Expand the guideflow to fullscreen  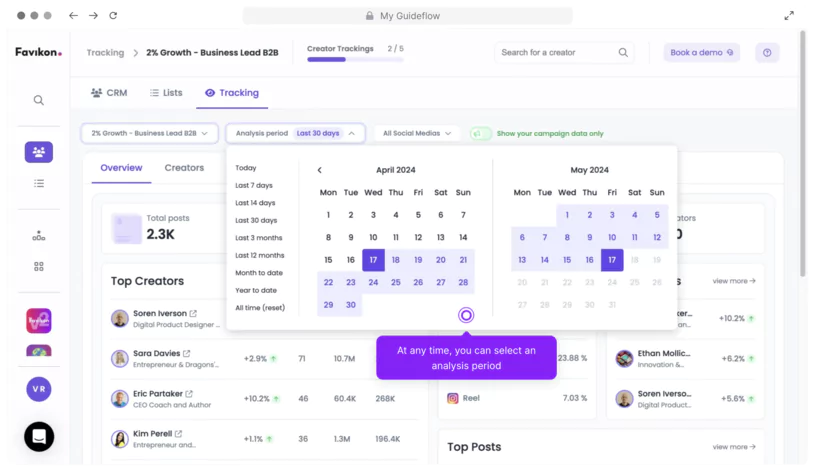(x=789, y=16)
